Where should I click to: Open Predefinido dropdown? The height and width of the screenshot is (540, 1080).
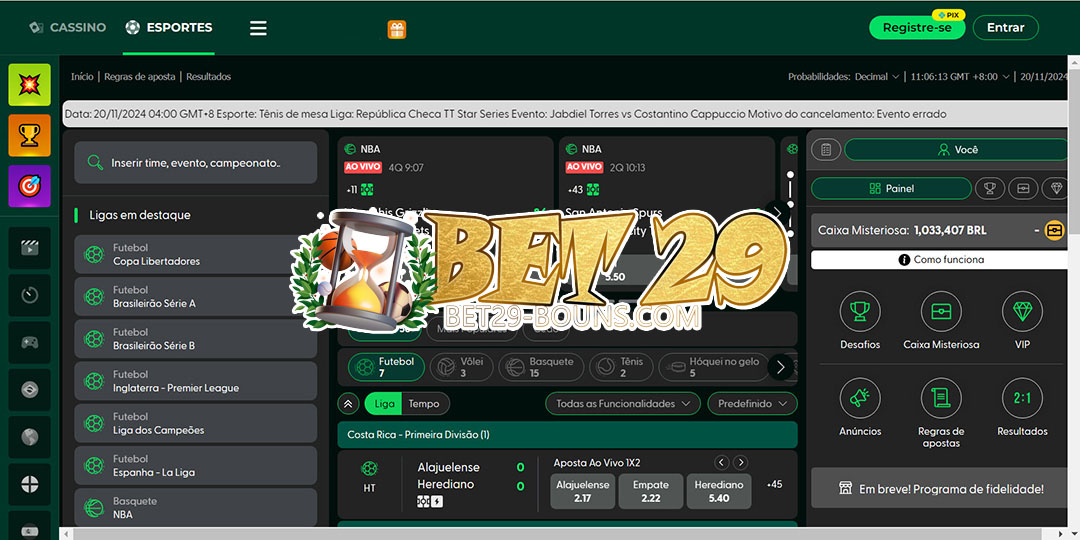(752, 404)
